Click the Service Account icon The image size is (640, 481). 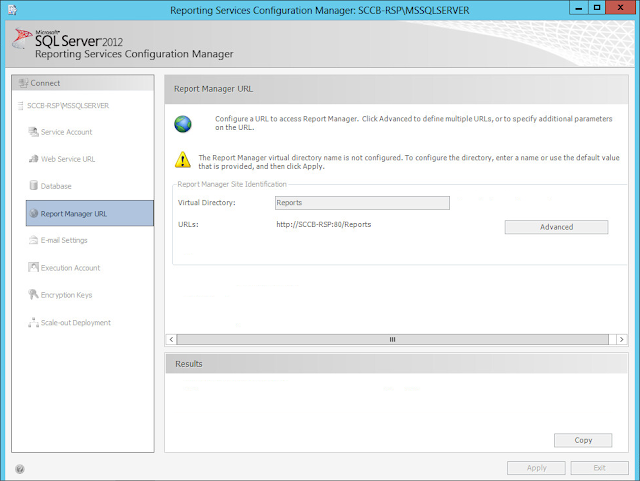(33, 131)
